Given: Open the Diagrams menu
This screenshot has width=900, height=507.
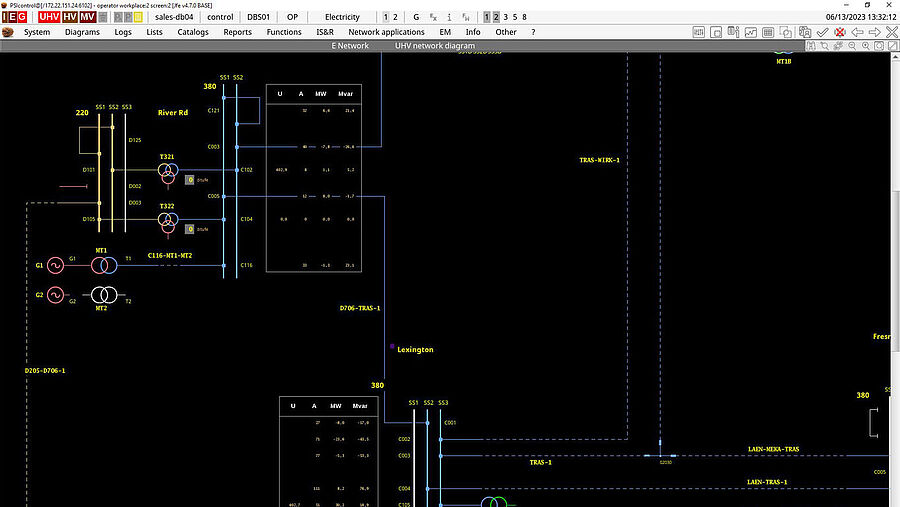Looking at the screenshot, I should [82, 32].
